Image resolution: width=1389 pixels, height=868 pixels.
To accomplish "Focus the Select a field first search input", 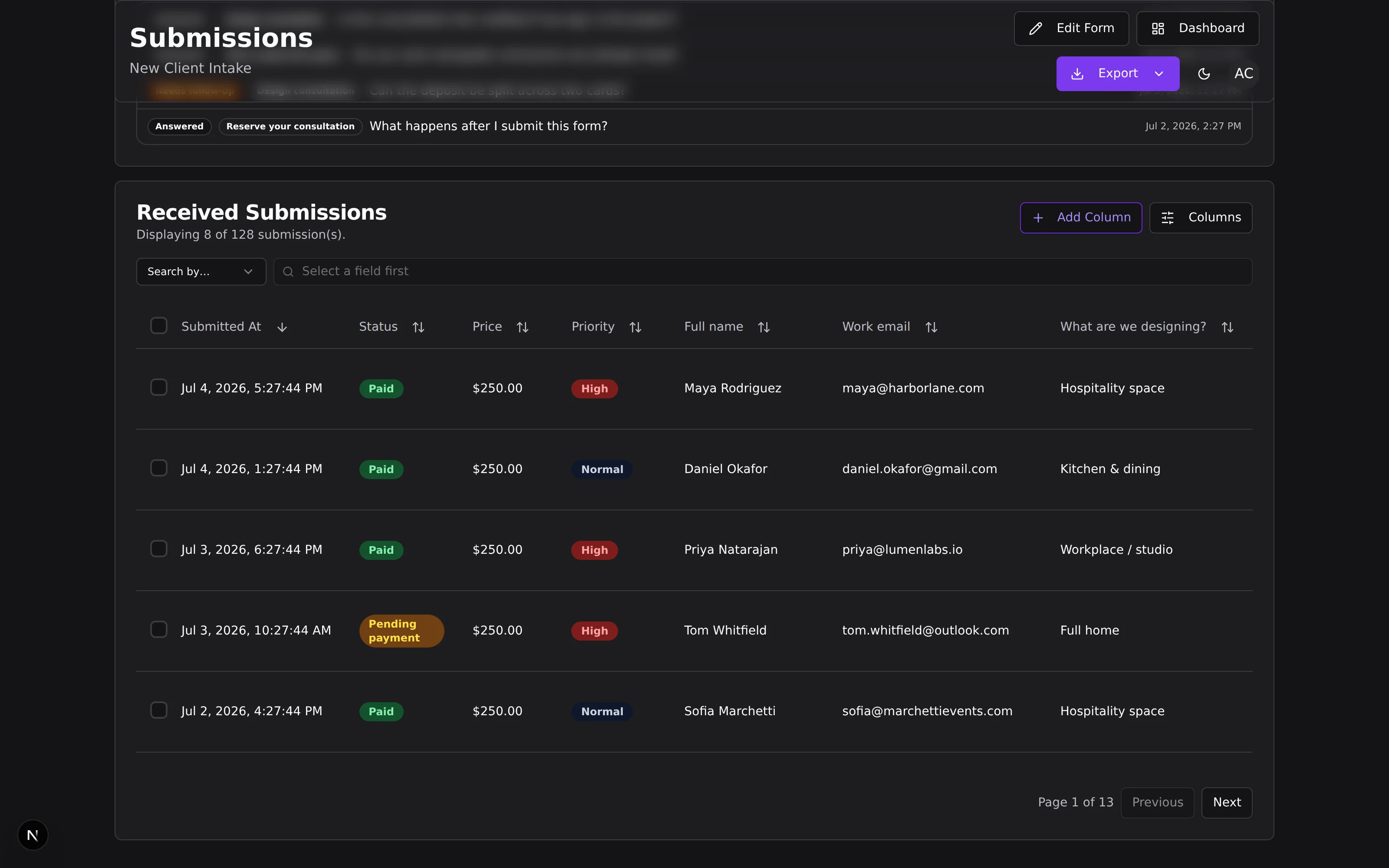I will tap(763, 272).
